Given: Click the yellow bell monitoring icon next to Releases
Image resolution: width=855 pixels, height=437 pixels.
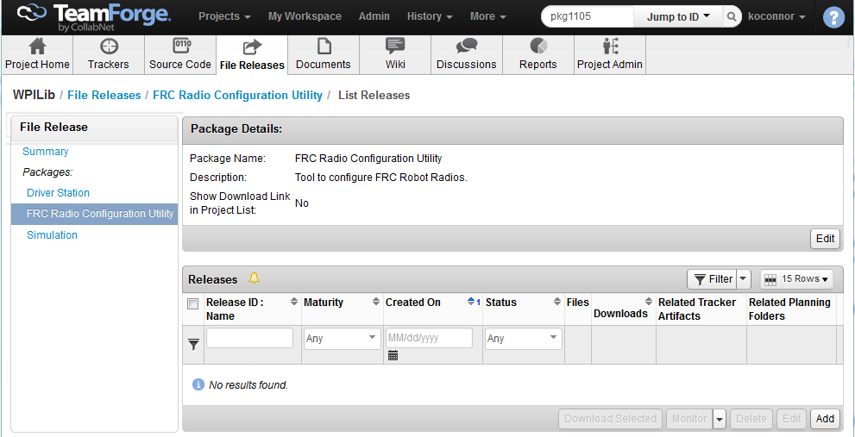Looking at the screenshot, I should pyautogui.click(x=254, y=278).
